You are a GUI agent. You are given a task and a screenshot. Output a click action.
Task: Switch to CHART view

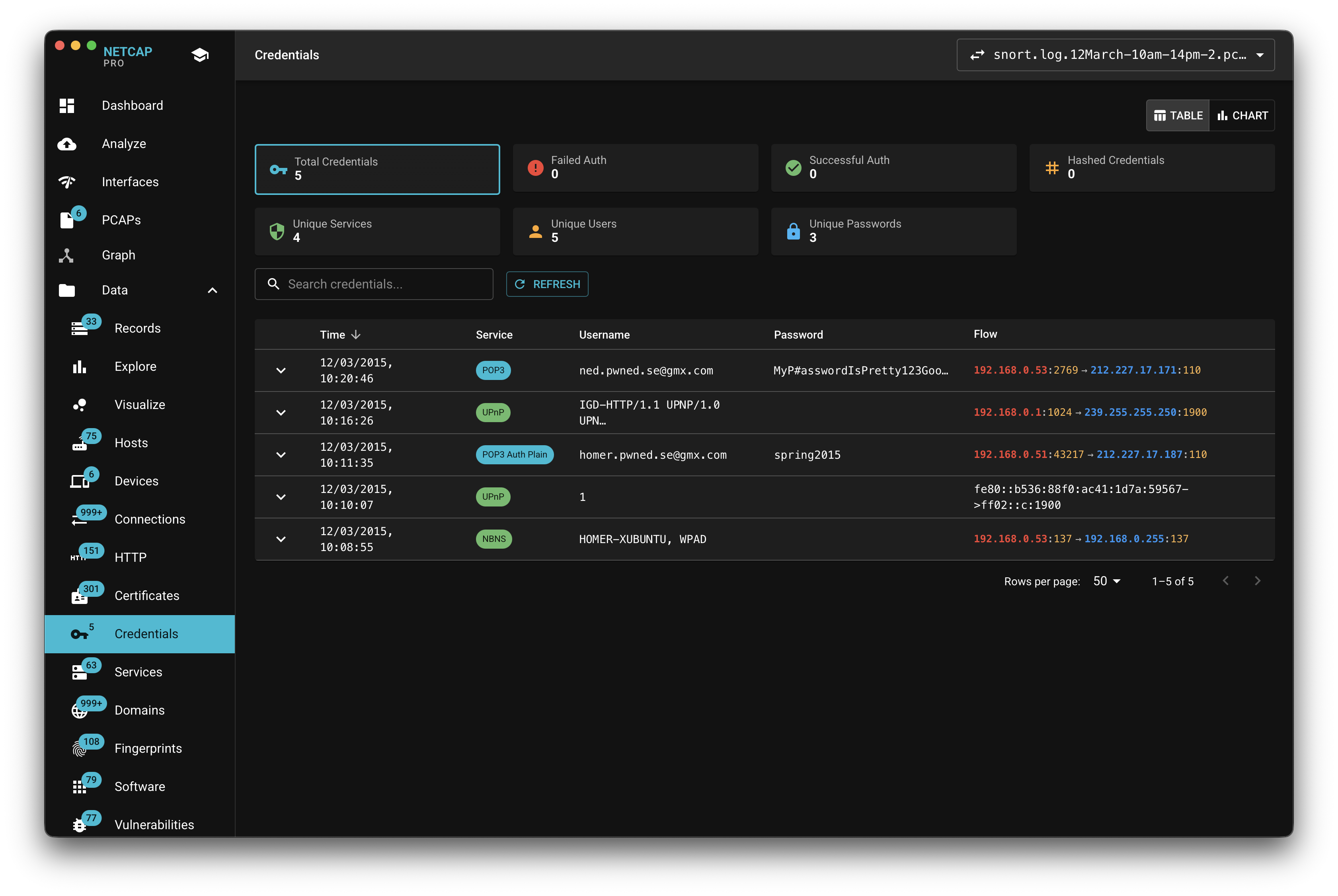point(1242,115)
